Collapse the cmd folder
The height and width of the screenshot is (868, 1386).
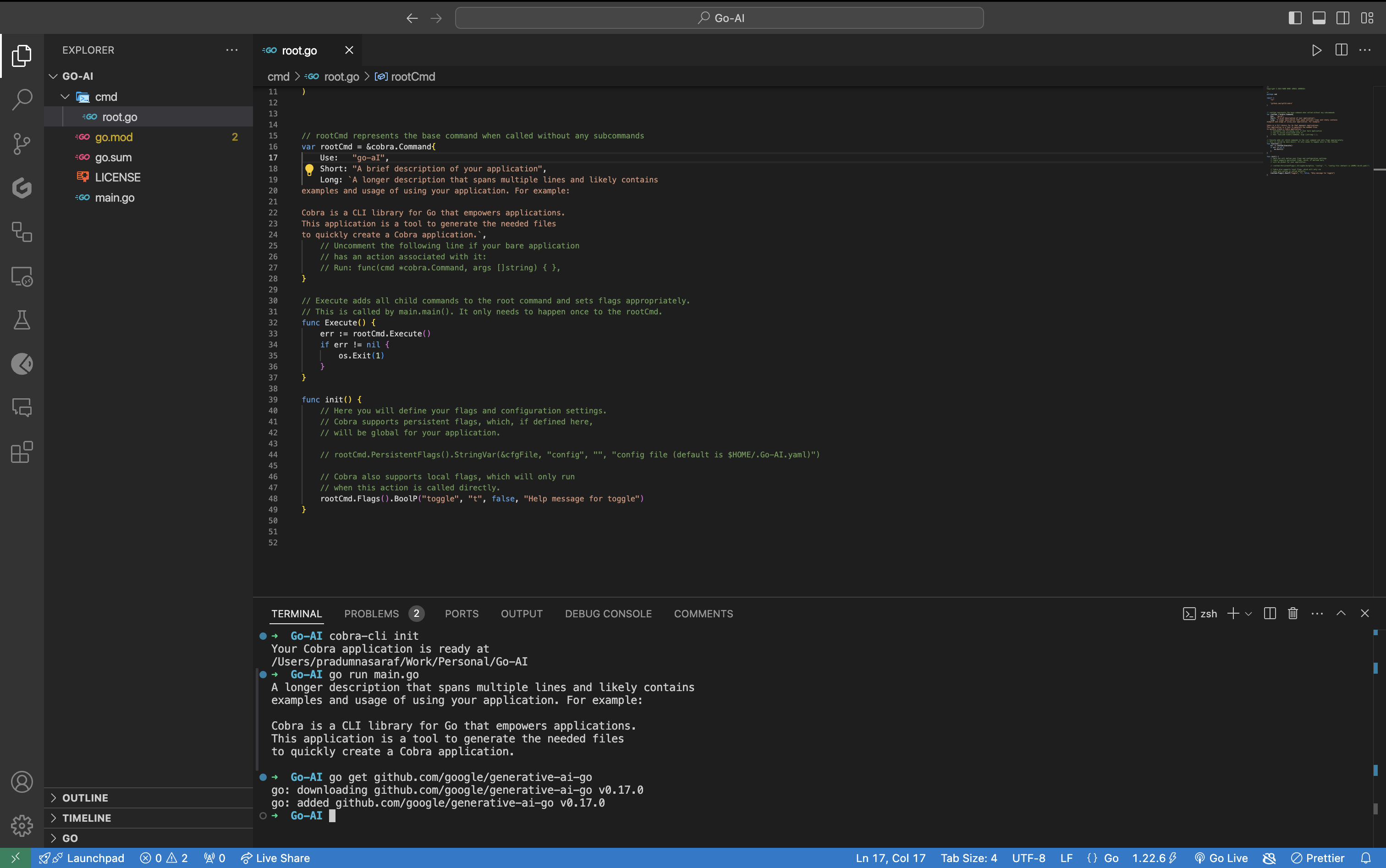click(x=66, y=97)
